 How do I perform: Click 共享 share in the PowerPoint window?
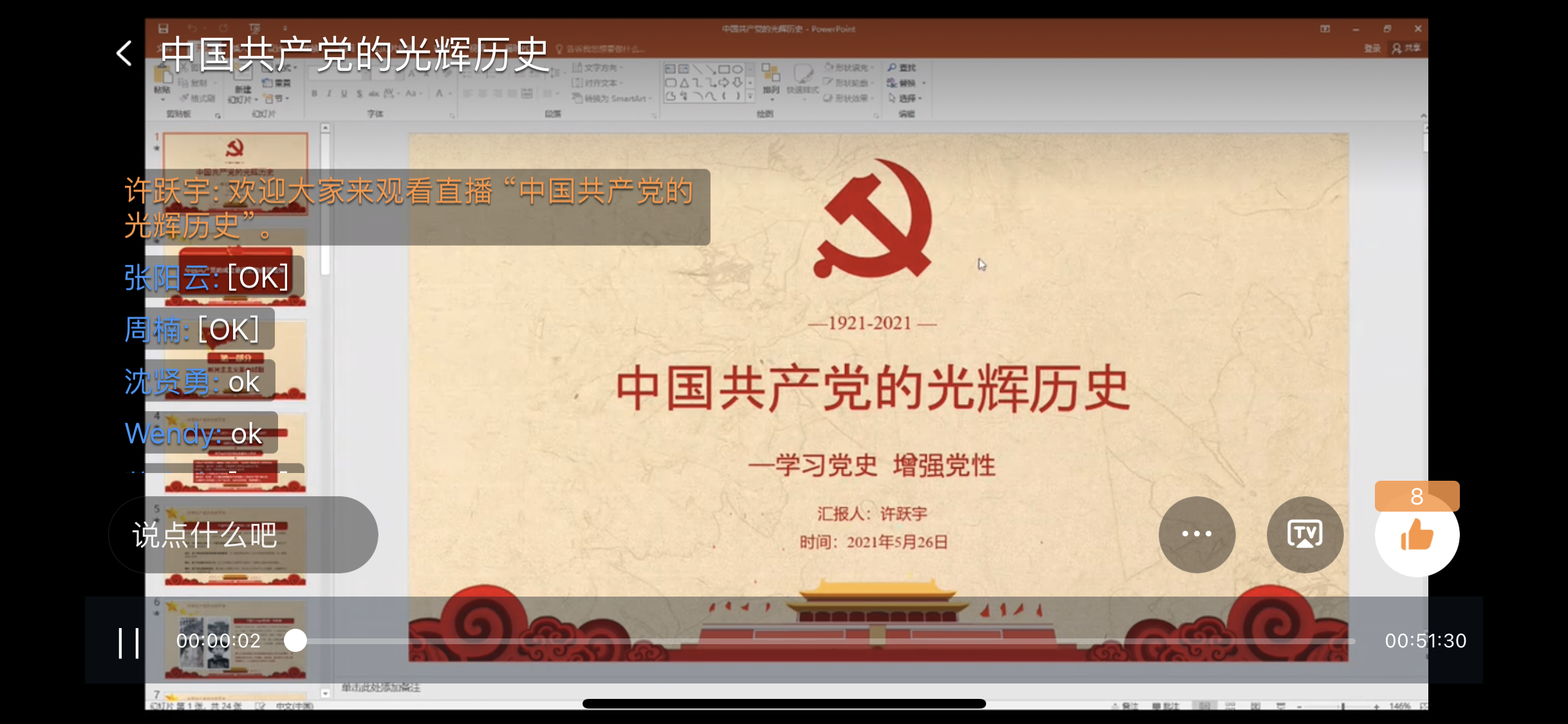[x=1406, y=48]
